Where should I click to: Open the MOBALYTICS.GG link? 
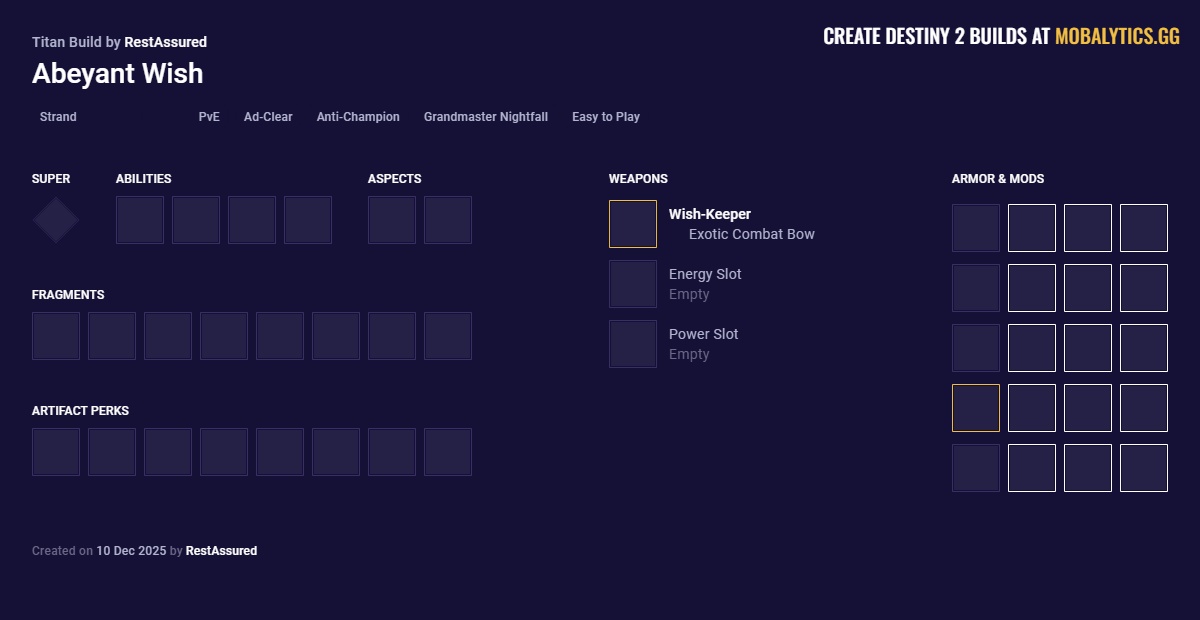[x=1117, y=34]
